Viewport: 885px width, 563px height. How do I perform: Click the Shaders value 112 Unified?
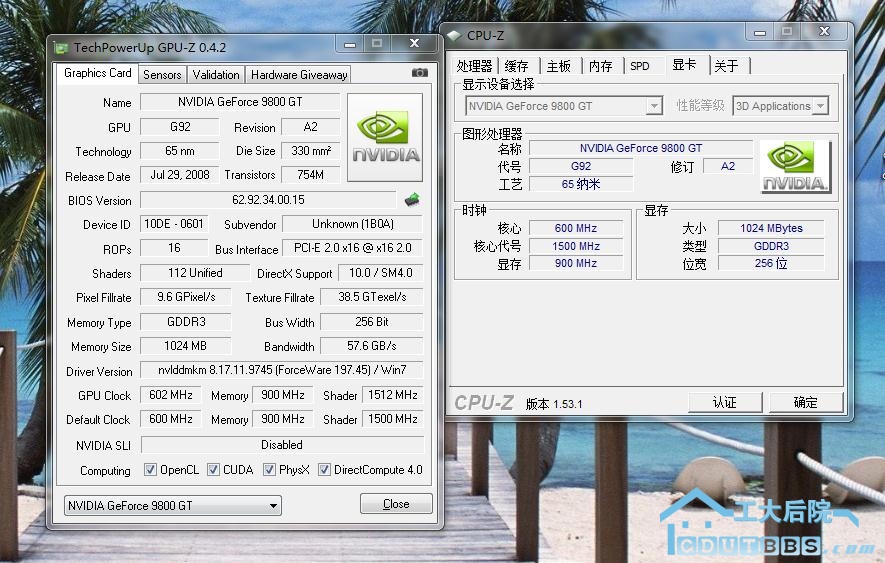click(x=195, y=273)
